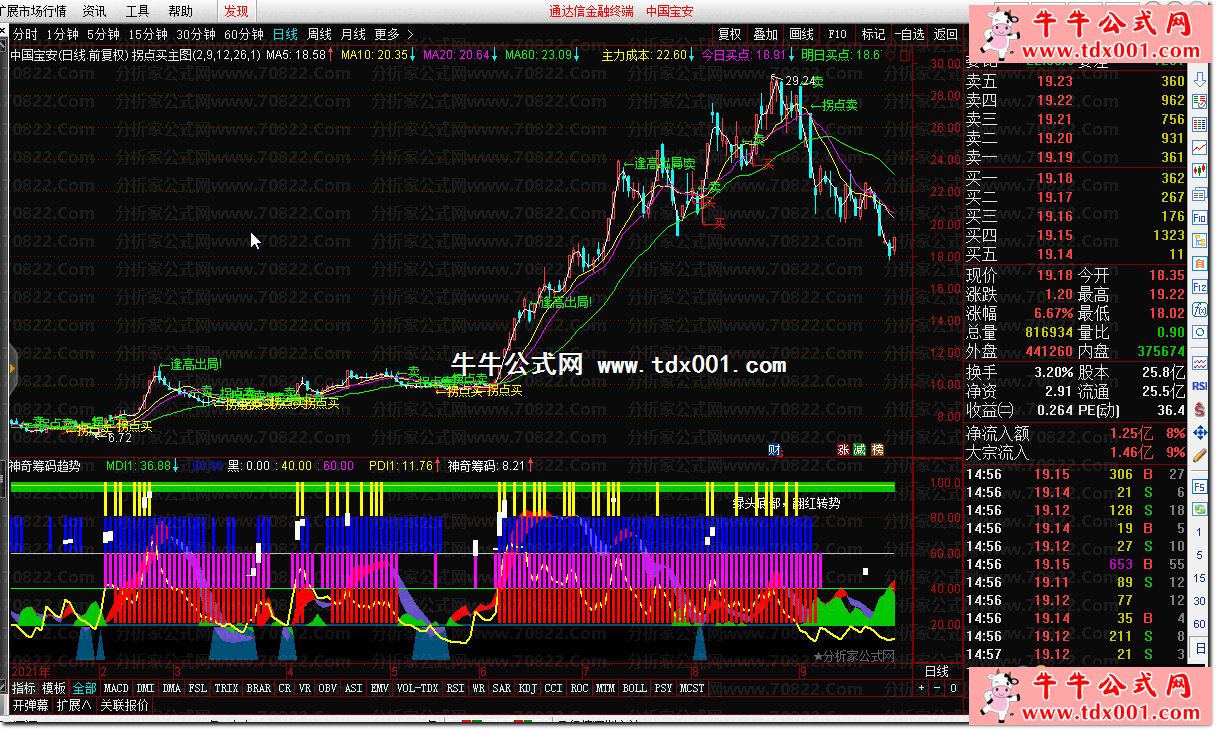Click the 减 marker on the chart
Screen dimensions: 1217x730
pyautogui.click(x=861, y=450)
